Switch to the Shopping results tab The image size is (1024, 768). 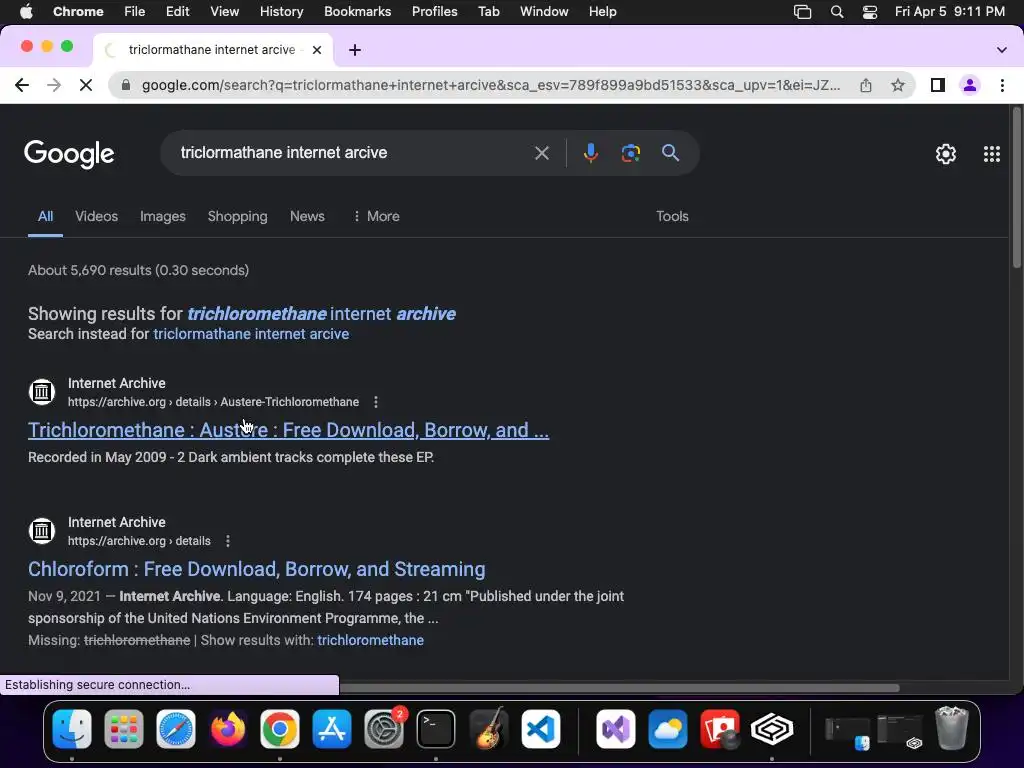[238, 216]
